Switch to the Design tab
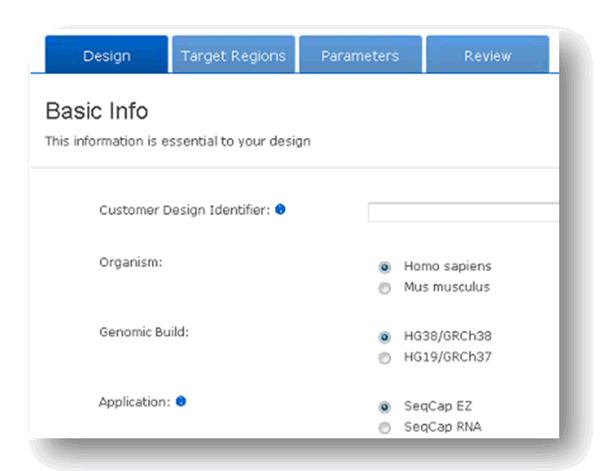Image resolution: width=610 pixels, height=471 pixels. (107, 56)
